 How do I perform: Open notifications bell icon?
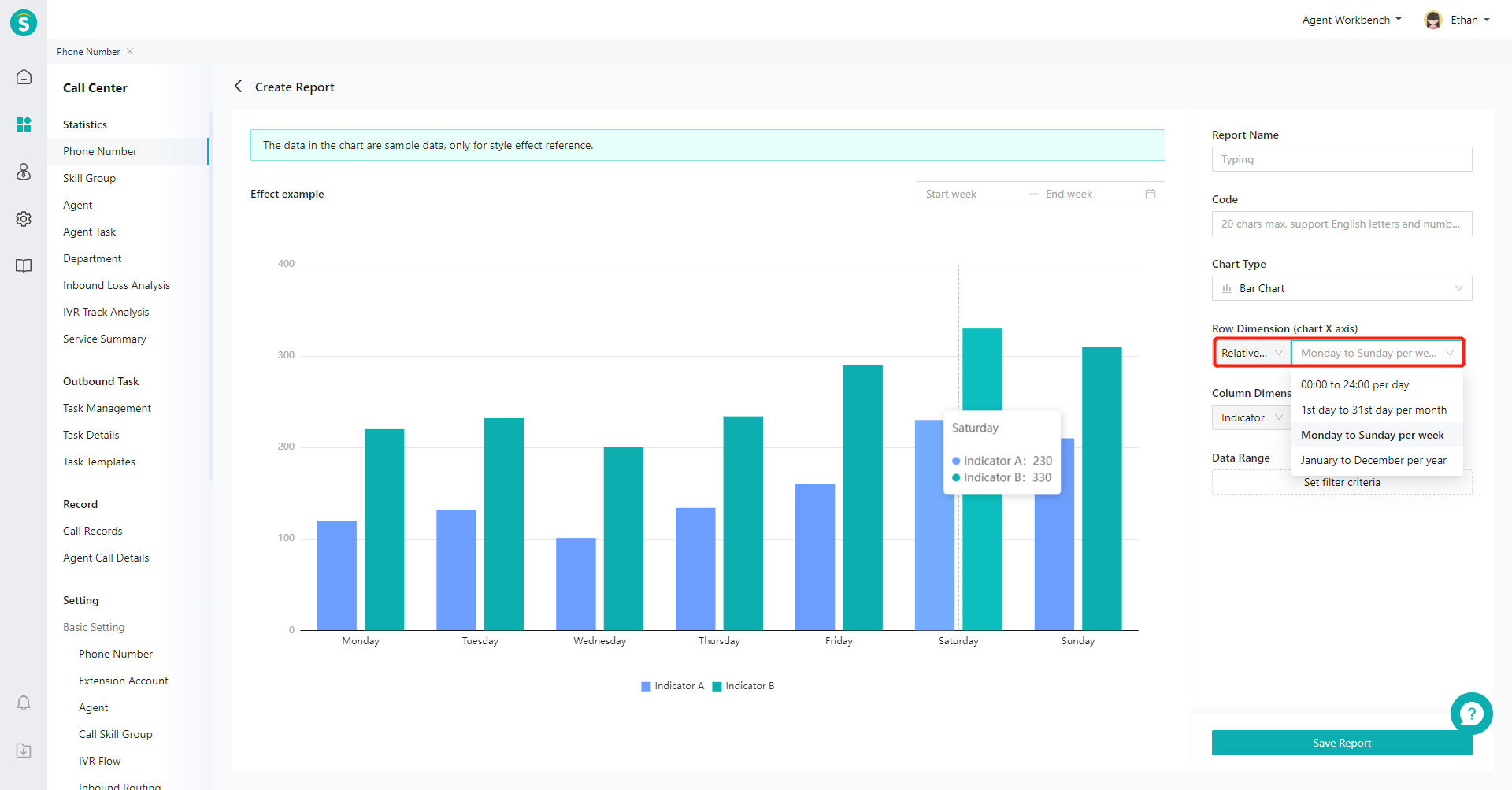pyautogui.click(x=24, y=703)
